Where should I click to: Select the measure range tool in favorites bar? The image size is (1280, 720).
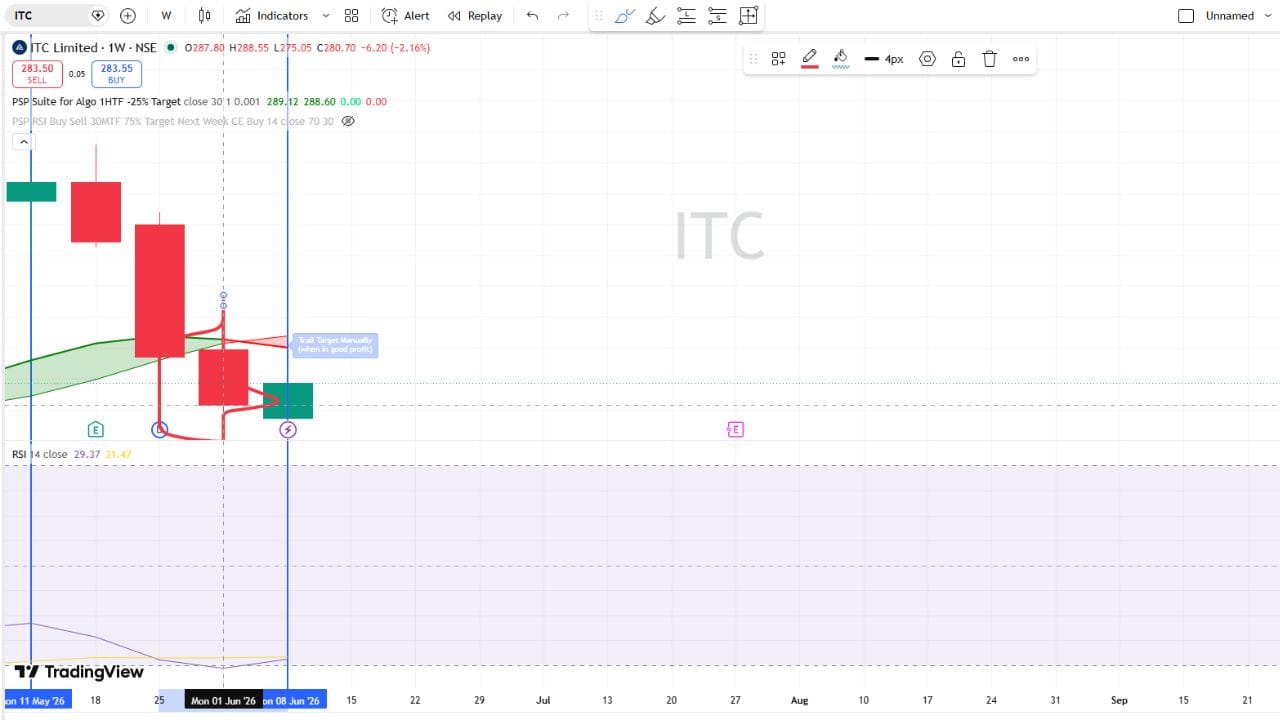[x=748, y=16]
